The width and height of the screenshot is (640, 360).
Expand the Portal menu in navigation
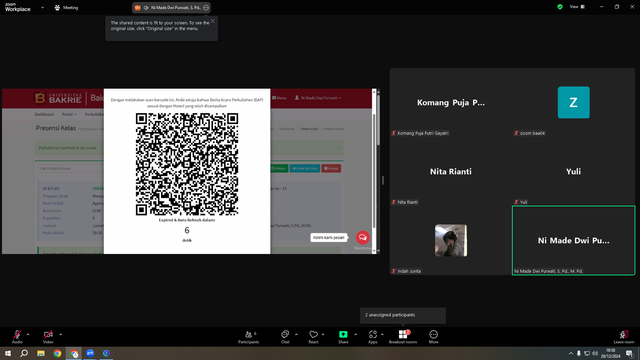coord(69,114)
